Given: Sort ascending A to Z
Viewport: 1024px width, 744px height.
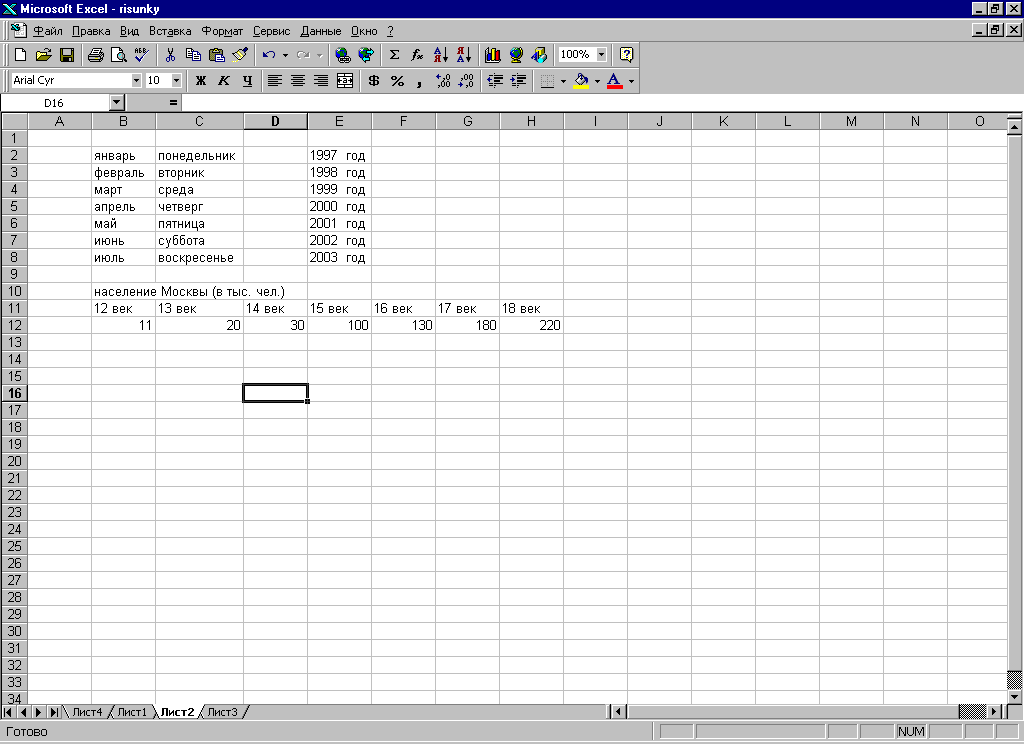Looking at the screenshot, I should click(441, 55).
